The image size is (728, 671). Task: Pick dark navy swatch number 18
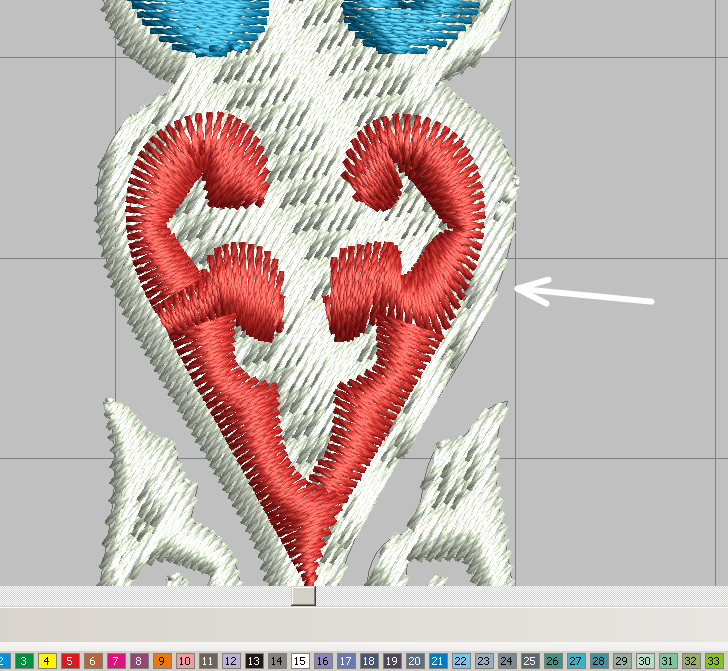(369, 661)
